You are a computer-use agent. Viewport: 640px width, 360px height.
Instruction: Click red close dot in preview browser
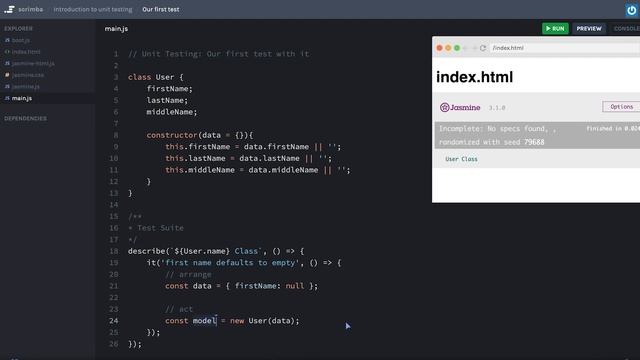pyautogui.click(x=440, y=48)
